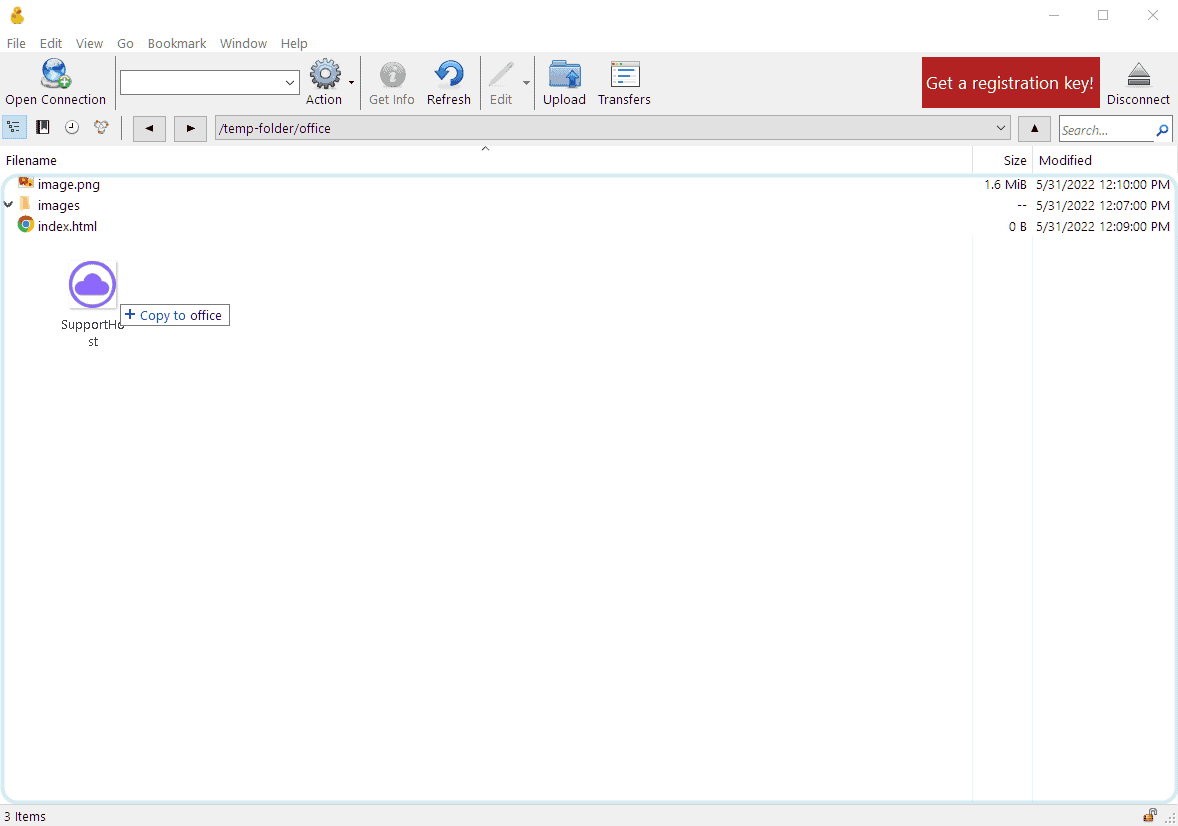
Task: Click the Refresh arrow icon
Action: (x=449, y=74)
